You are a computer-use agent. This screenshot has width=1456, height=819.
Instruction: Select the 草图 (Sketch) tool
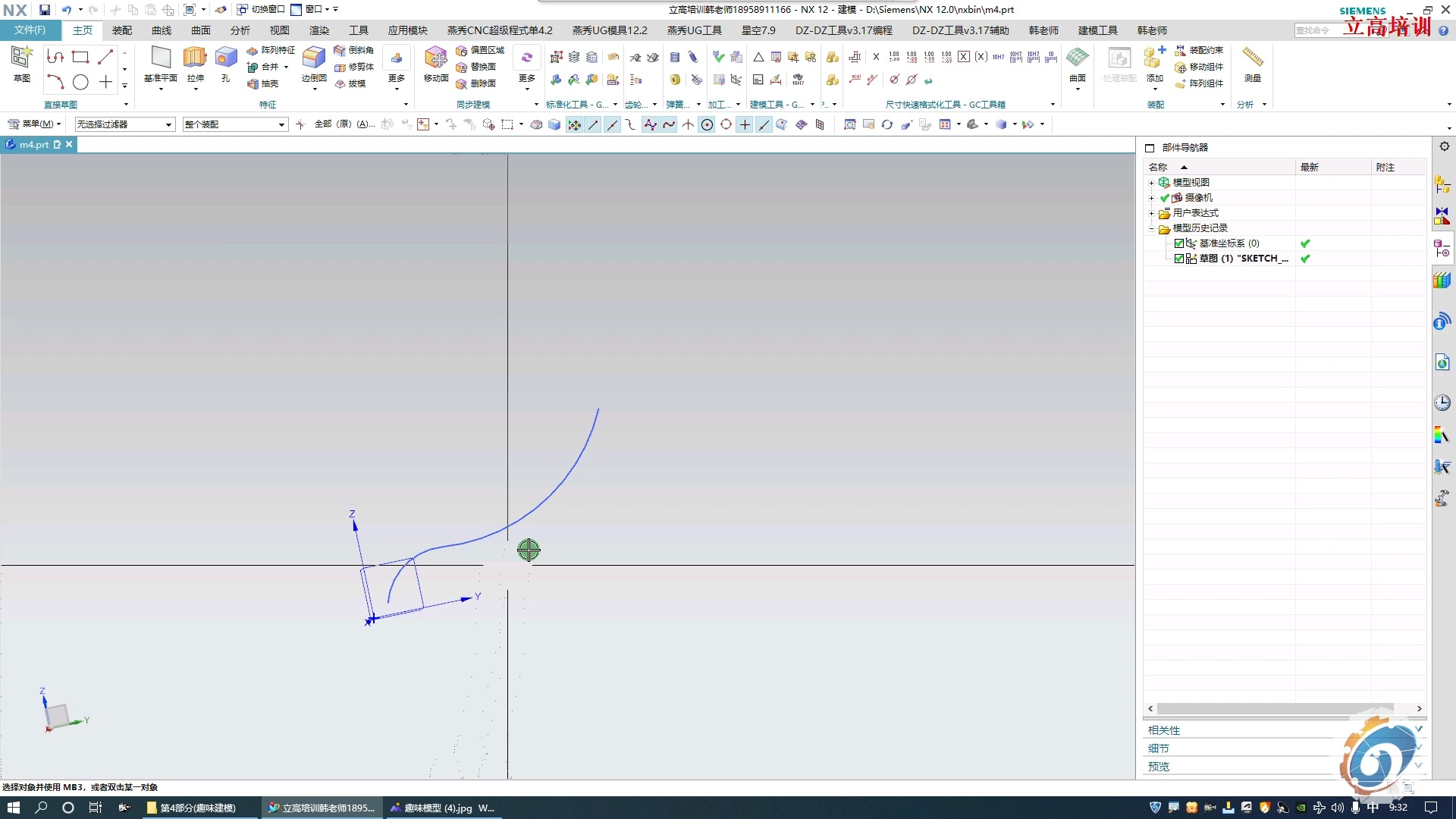pos(22,64)
